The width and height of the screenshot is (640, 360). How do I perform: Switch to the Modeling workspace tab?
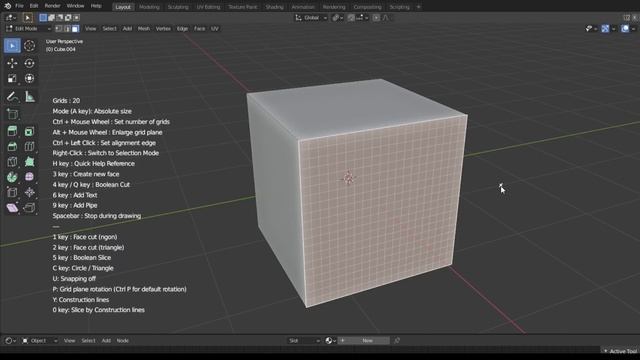click(149, 7)
